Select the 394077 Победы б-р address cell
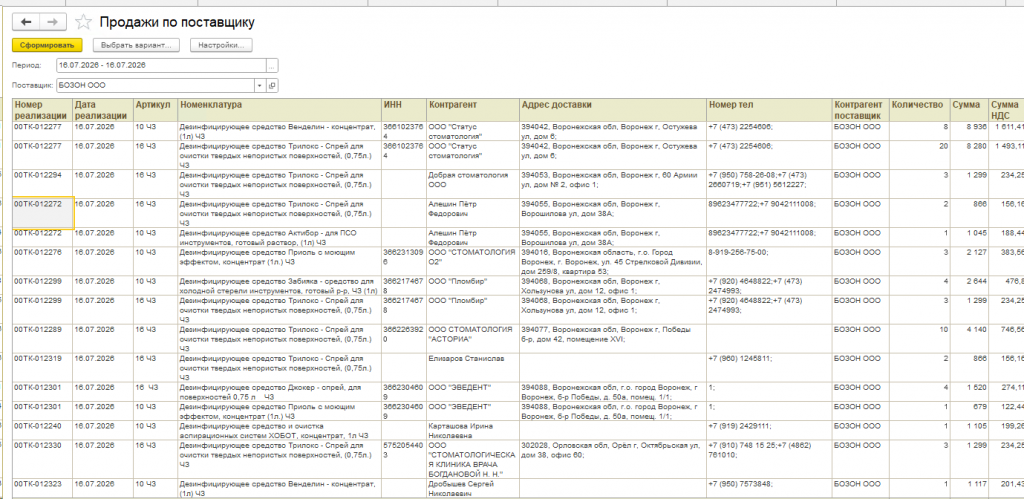The width and height of the screenshot is (1024, 499). point(613,338)
